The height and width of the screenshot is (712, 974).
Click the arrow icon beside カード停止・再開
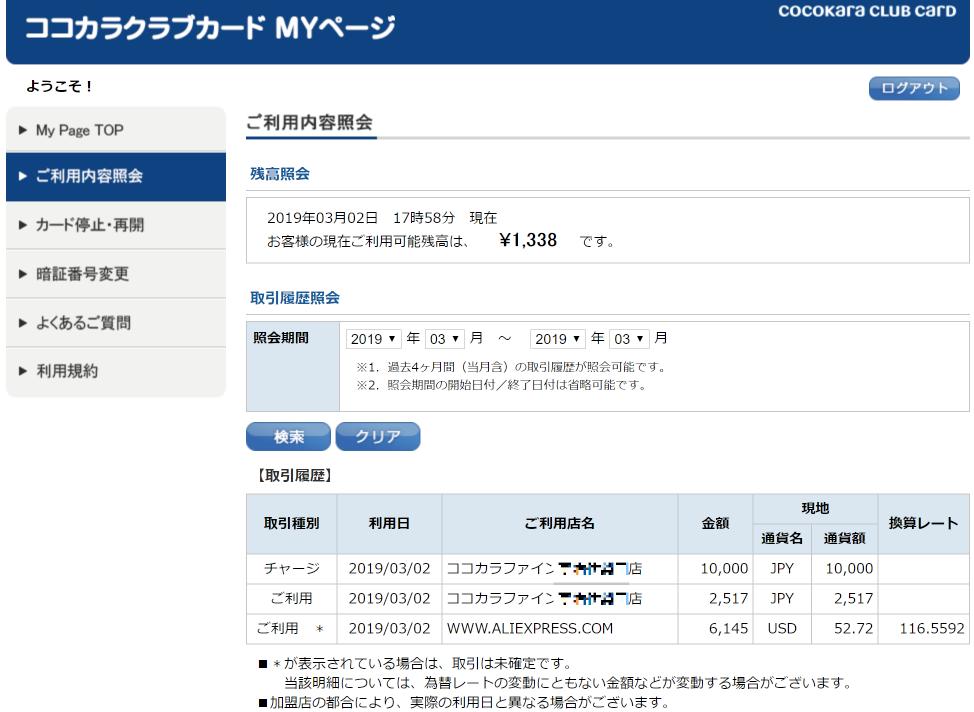click(x=23, y=225)
